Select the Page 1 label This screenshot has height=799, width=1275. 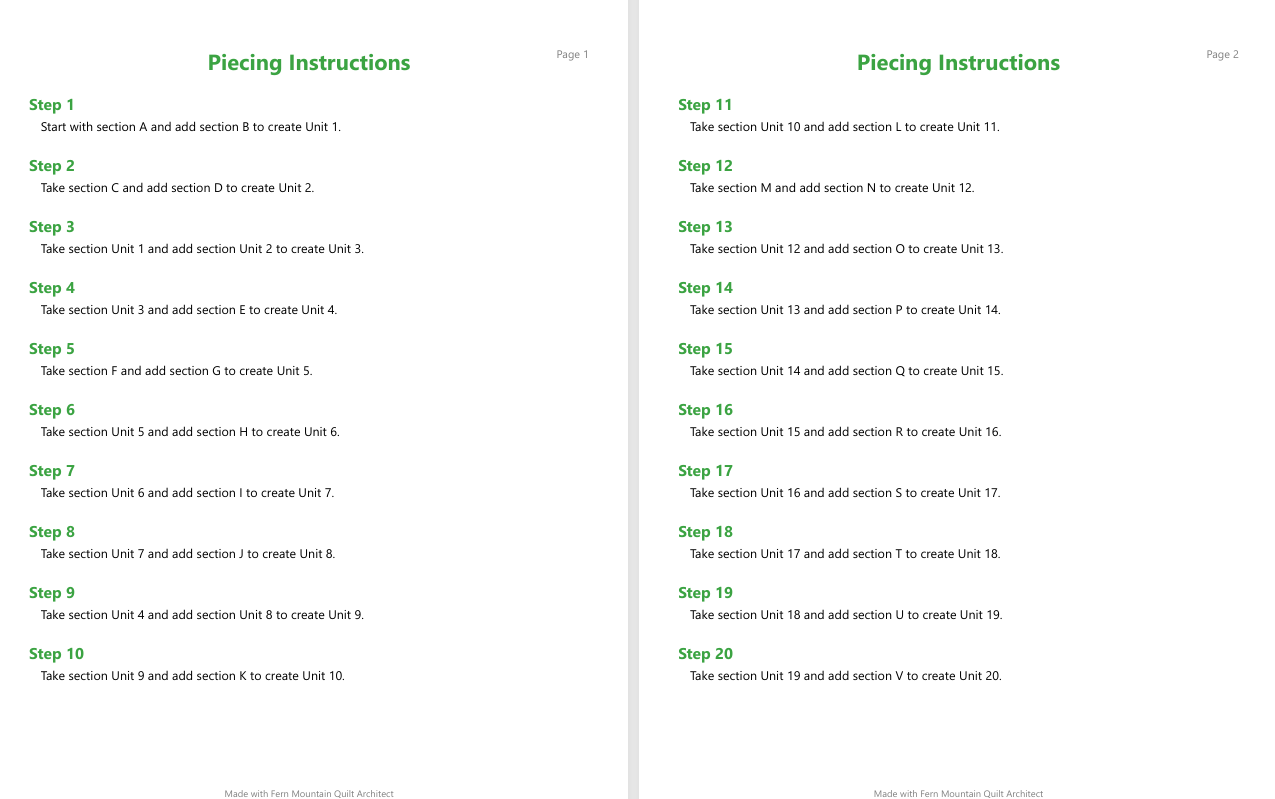pos(573,54)
